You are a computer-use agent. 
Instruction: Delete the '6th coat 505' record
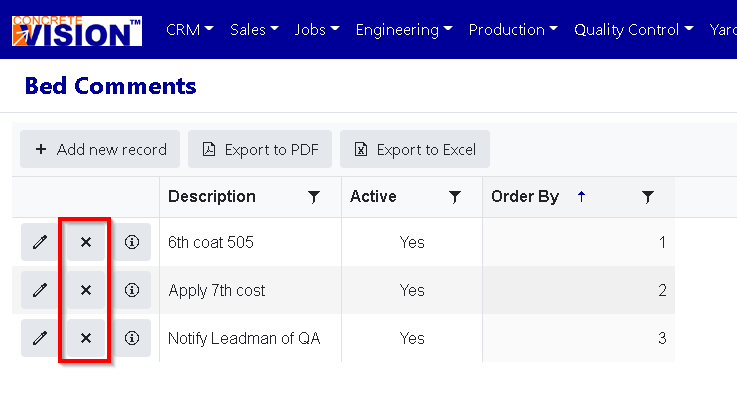click(x=86, y=242)
